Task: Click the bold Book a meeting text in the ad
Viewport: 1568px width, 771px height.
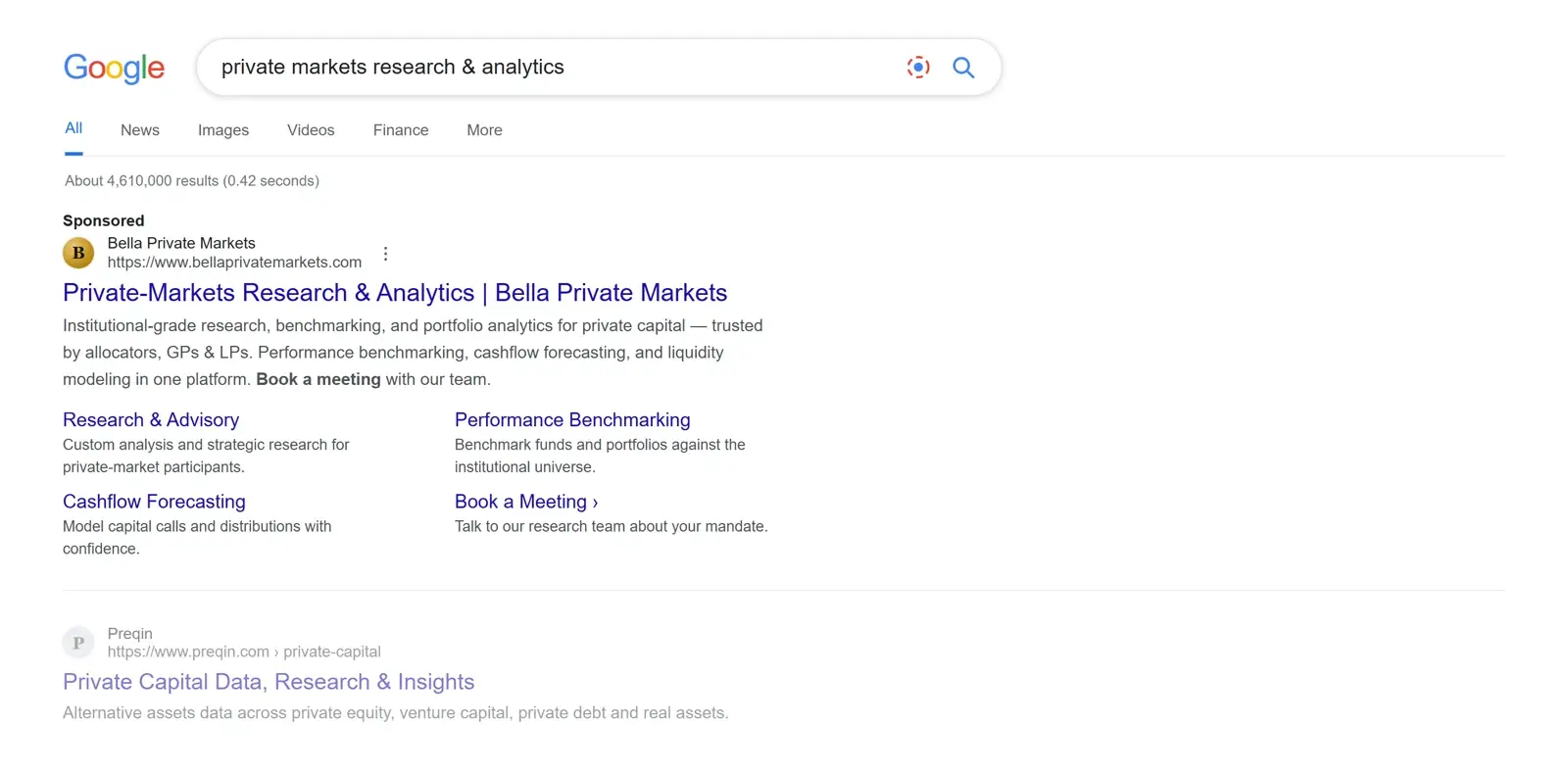Action: (318, 379)
